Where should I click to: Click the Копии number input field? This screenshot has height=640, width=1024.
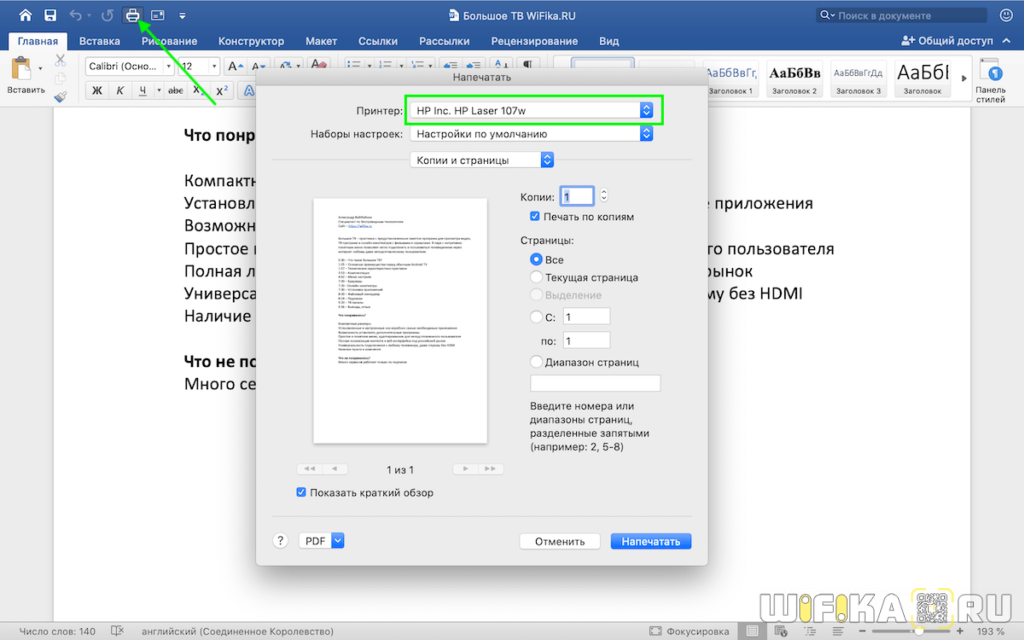tap(577, 196)
